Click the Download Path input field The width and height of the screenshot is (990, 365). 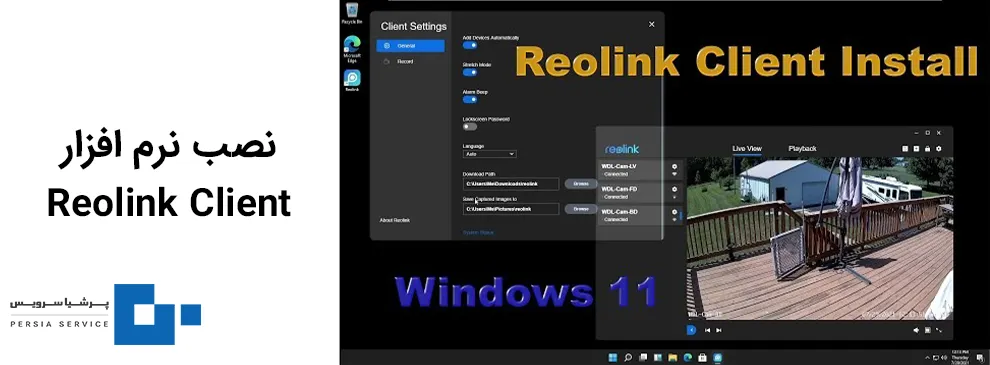(511, 184)
